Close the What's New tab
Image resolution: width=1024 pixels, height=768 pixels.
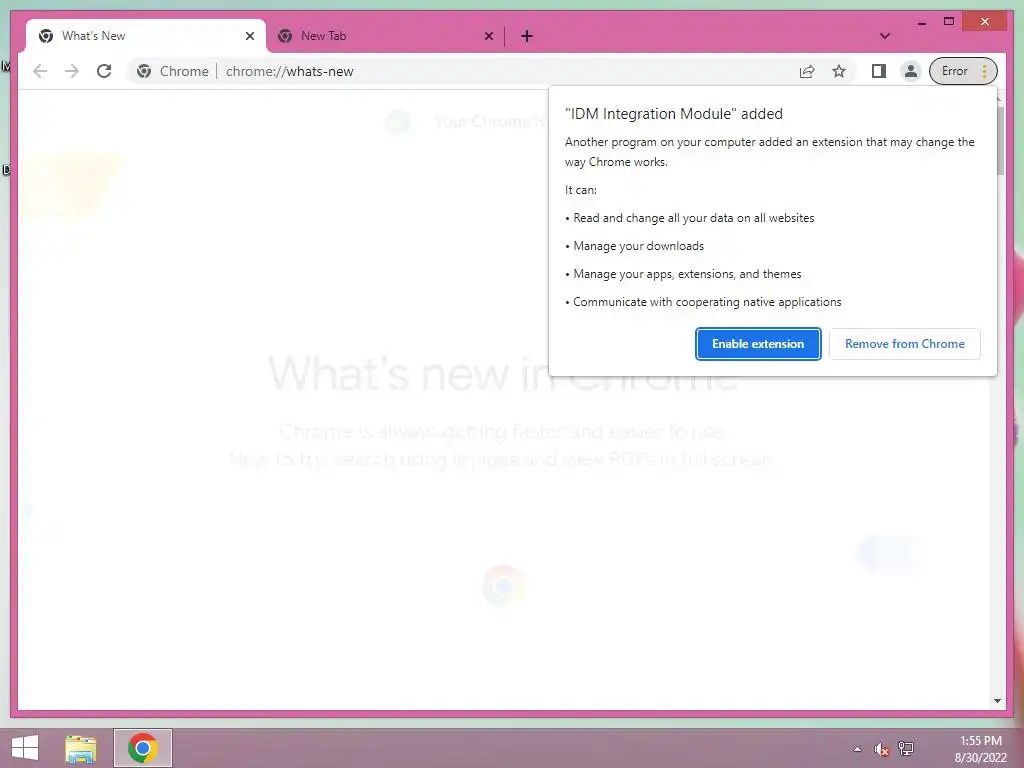pos(249,36)
